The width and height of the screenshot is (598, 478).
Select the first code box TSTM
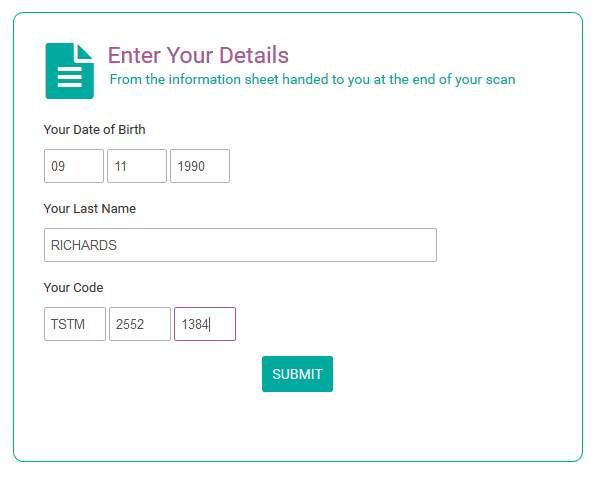[75, 324]
